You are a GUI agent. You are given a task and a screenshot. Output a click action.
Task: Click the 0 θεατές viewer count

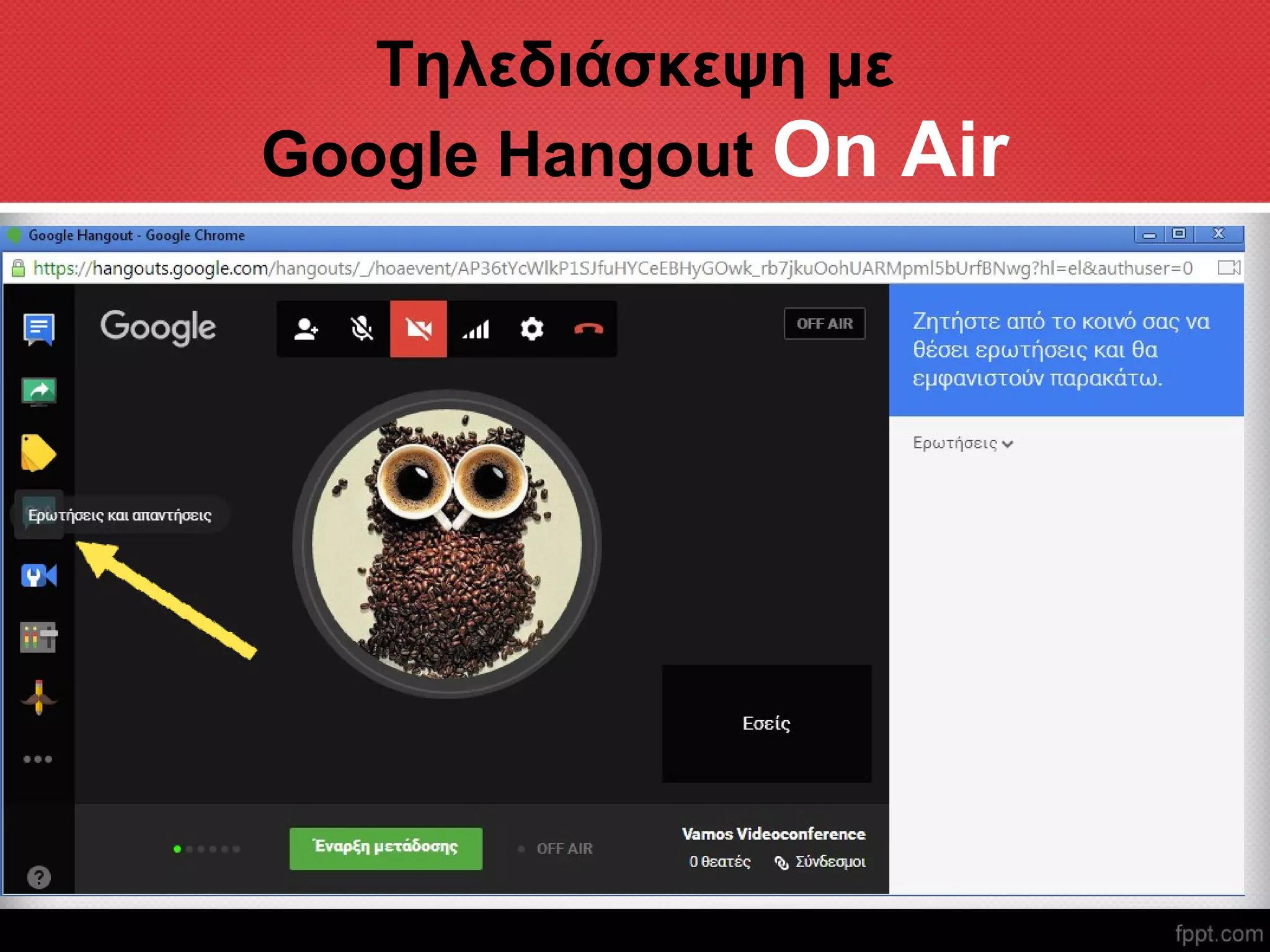click(720, 862)
